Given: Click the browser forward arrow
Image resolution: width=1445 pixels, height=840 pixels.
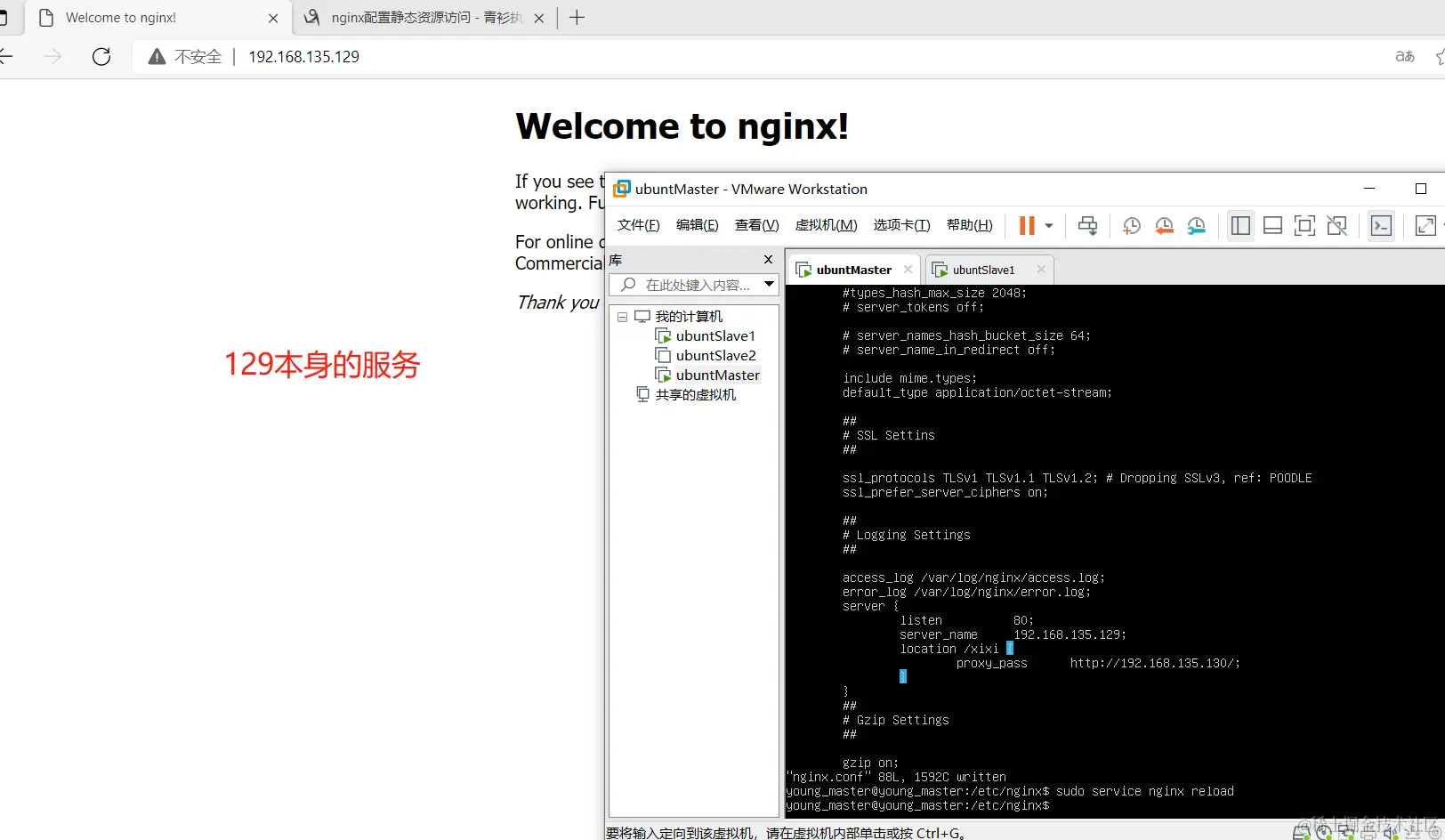Looking at the screenshot, I should 53,57.
